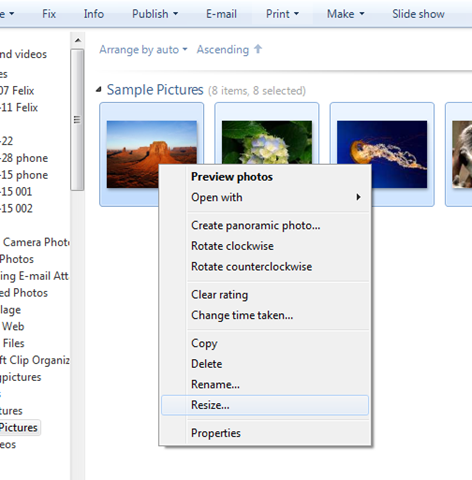
Task: Click the sidebar scroll up arrow
Action: pos(78,40)
